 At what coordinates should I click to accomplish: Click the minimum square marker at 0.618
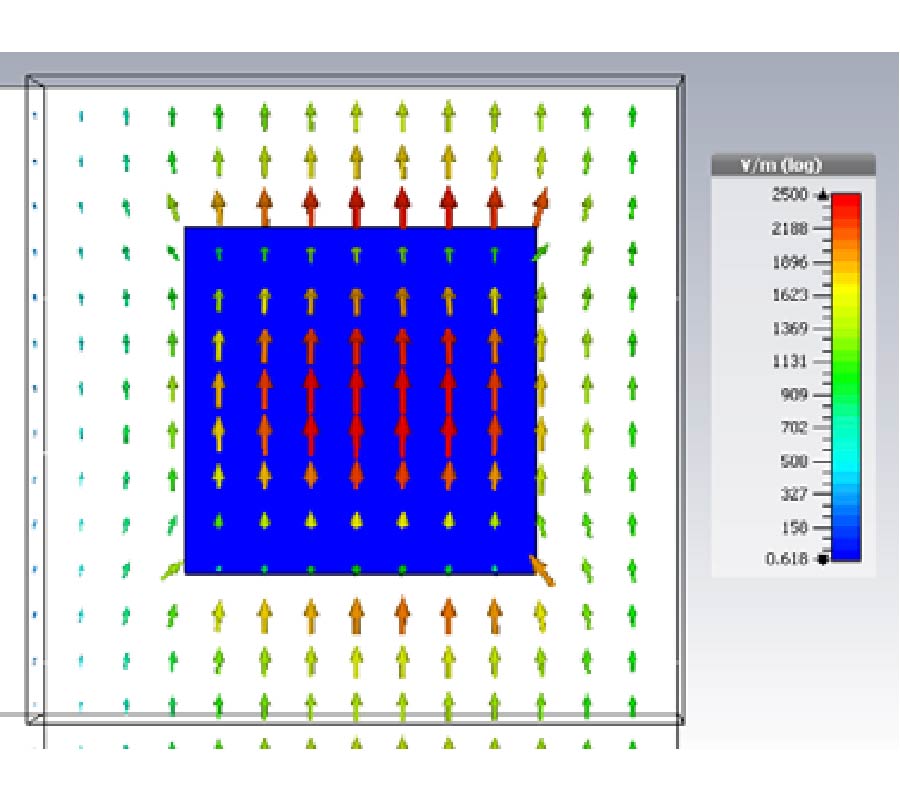coord(823,559)
